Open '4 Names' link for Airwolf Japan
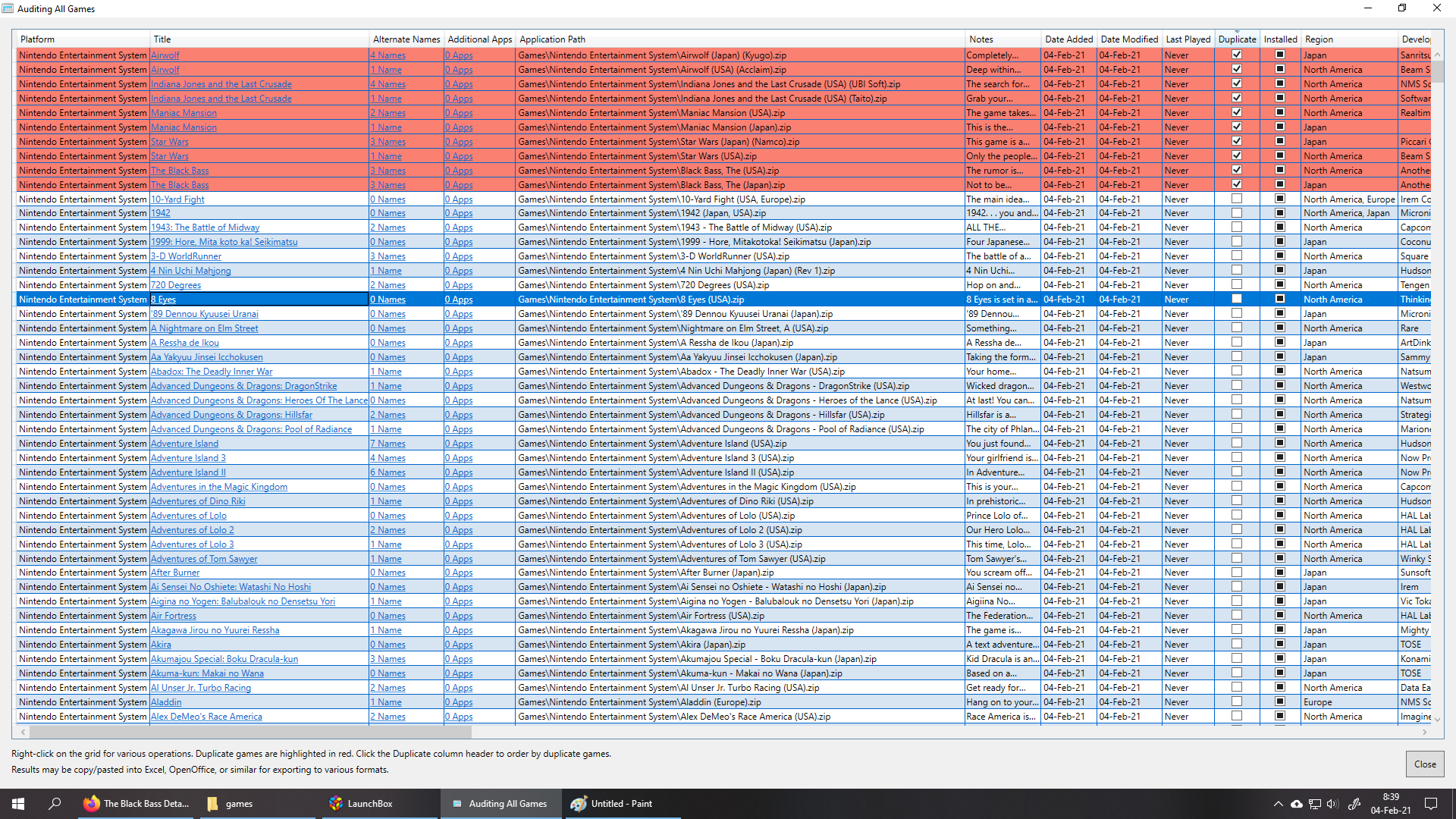This screenshot has width=1456, height=819. click(388, 55)
